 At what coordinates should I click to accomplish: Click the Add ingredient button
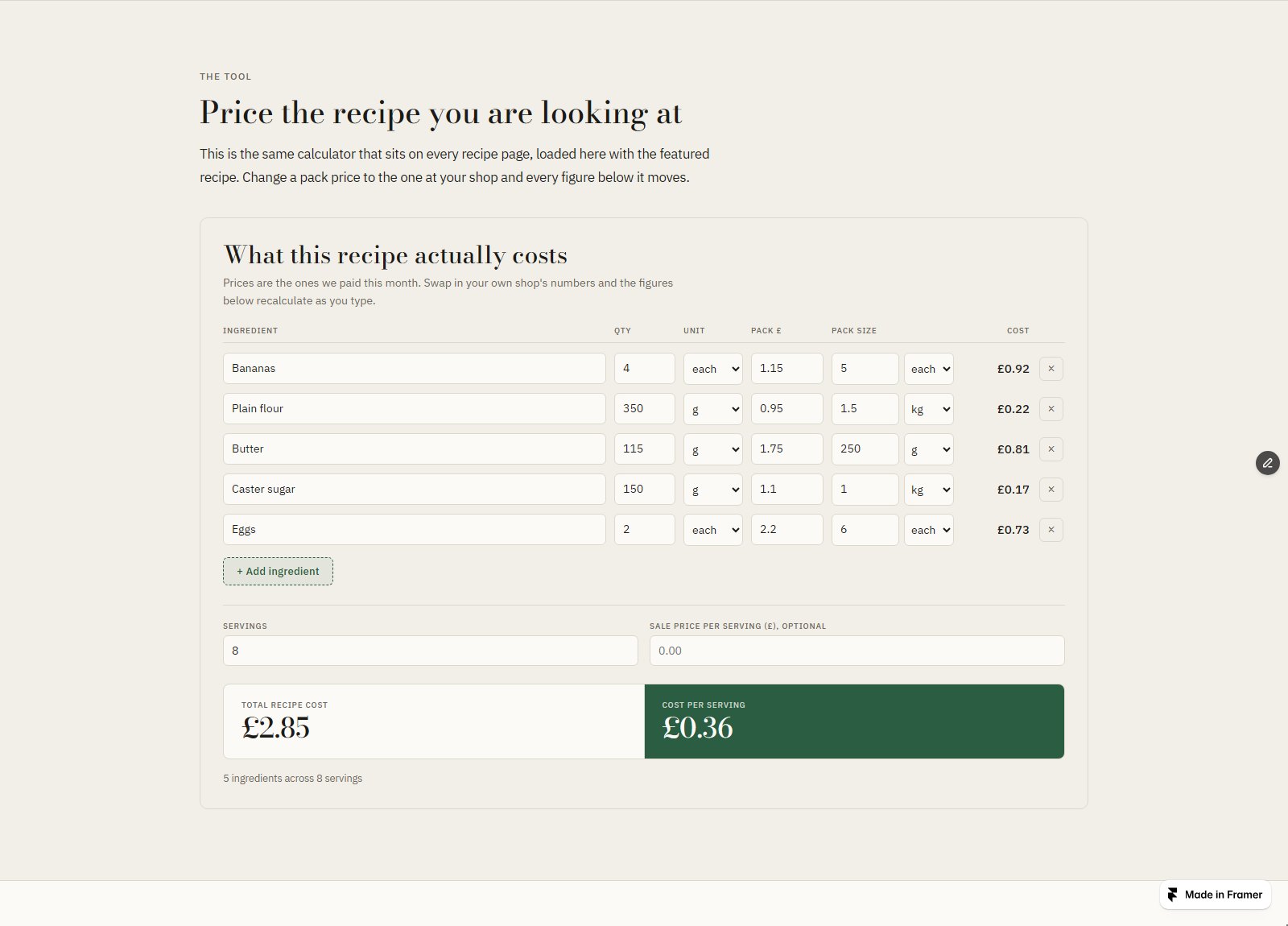point(278,572)
